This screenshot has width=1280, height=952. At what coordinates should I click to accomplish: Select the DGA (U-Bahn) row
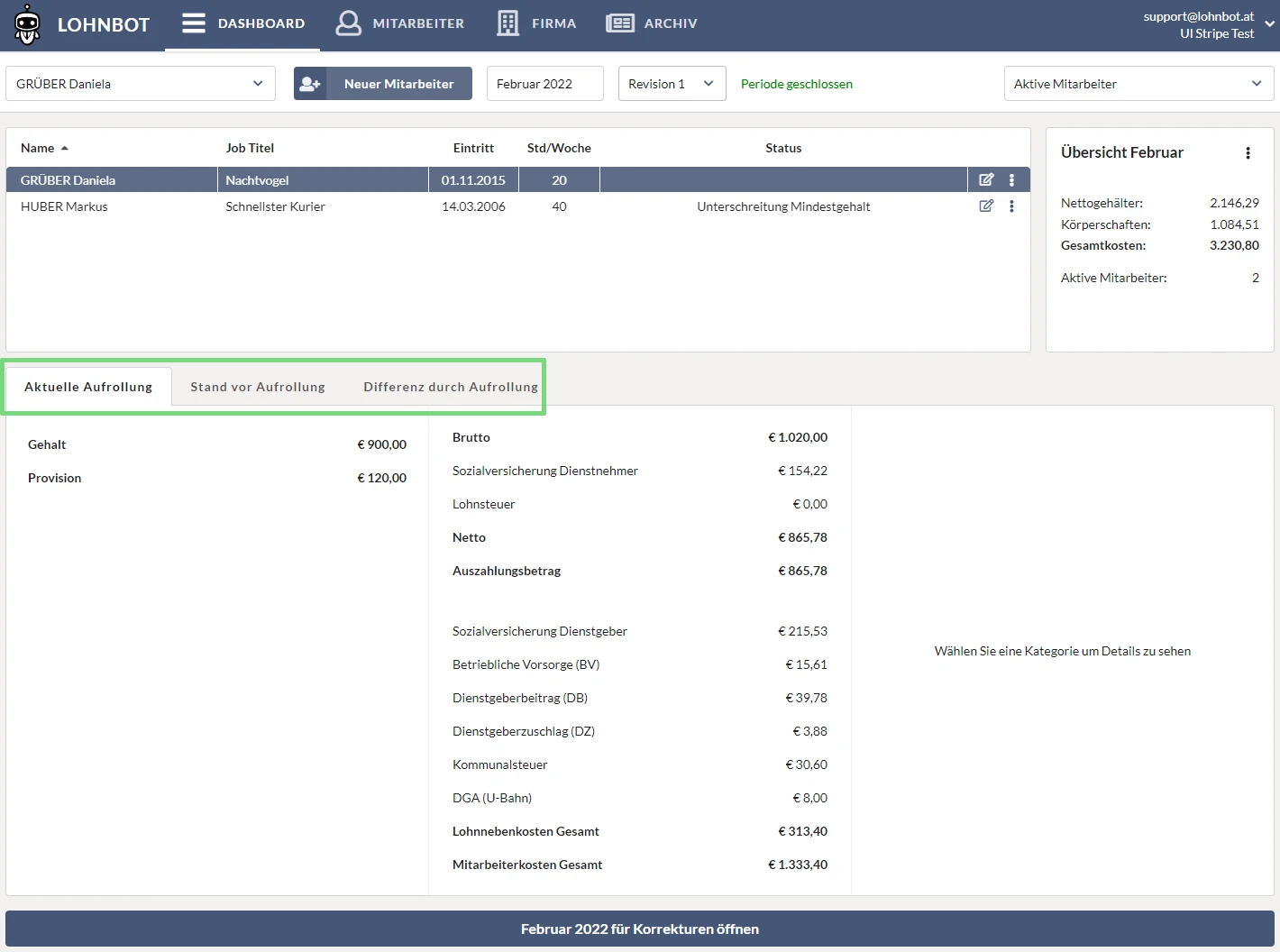(640, 798)
